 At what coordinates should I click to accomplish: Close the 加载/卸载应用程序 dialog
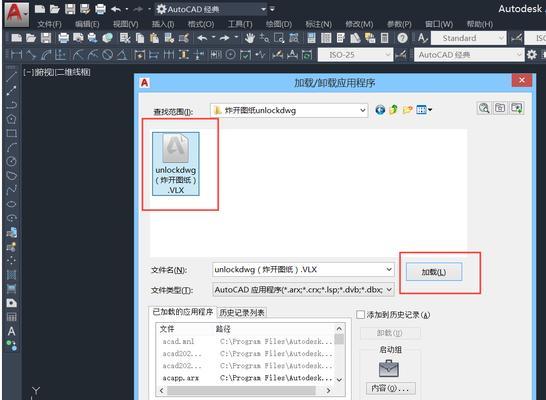(x=522, y=80)
